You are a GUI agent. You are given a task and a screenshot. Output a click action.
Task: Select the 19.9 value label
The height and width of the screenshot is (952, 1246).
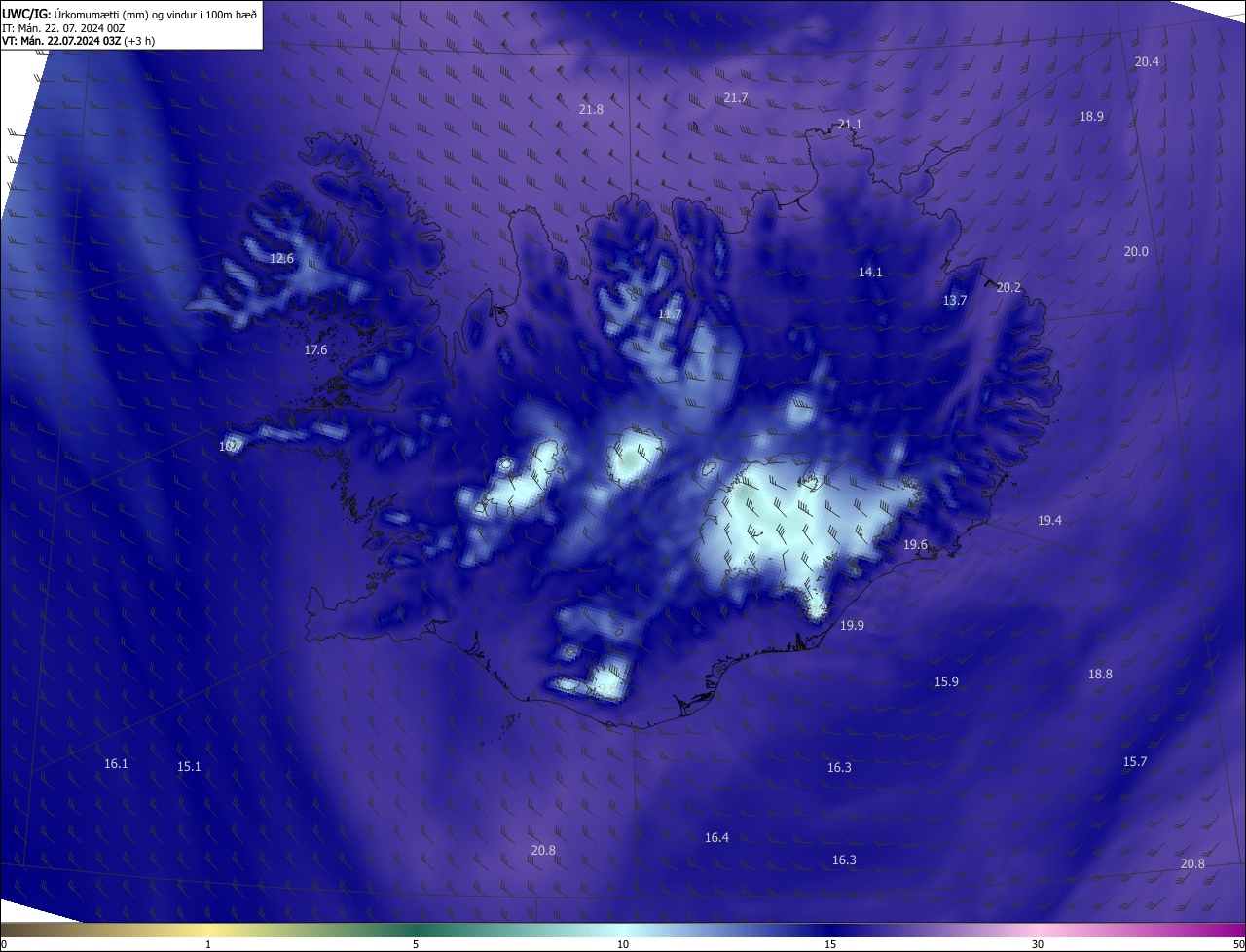pyautogui.click(x=852, y=625)
